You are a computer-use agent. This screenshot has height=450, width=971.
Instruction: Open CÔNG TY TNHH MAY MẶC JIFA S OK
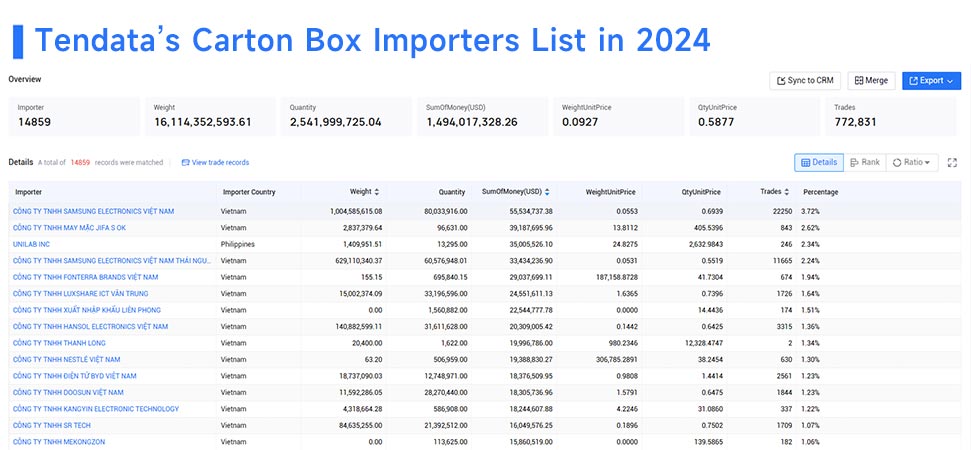69,228
